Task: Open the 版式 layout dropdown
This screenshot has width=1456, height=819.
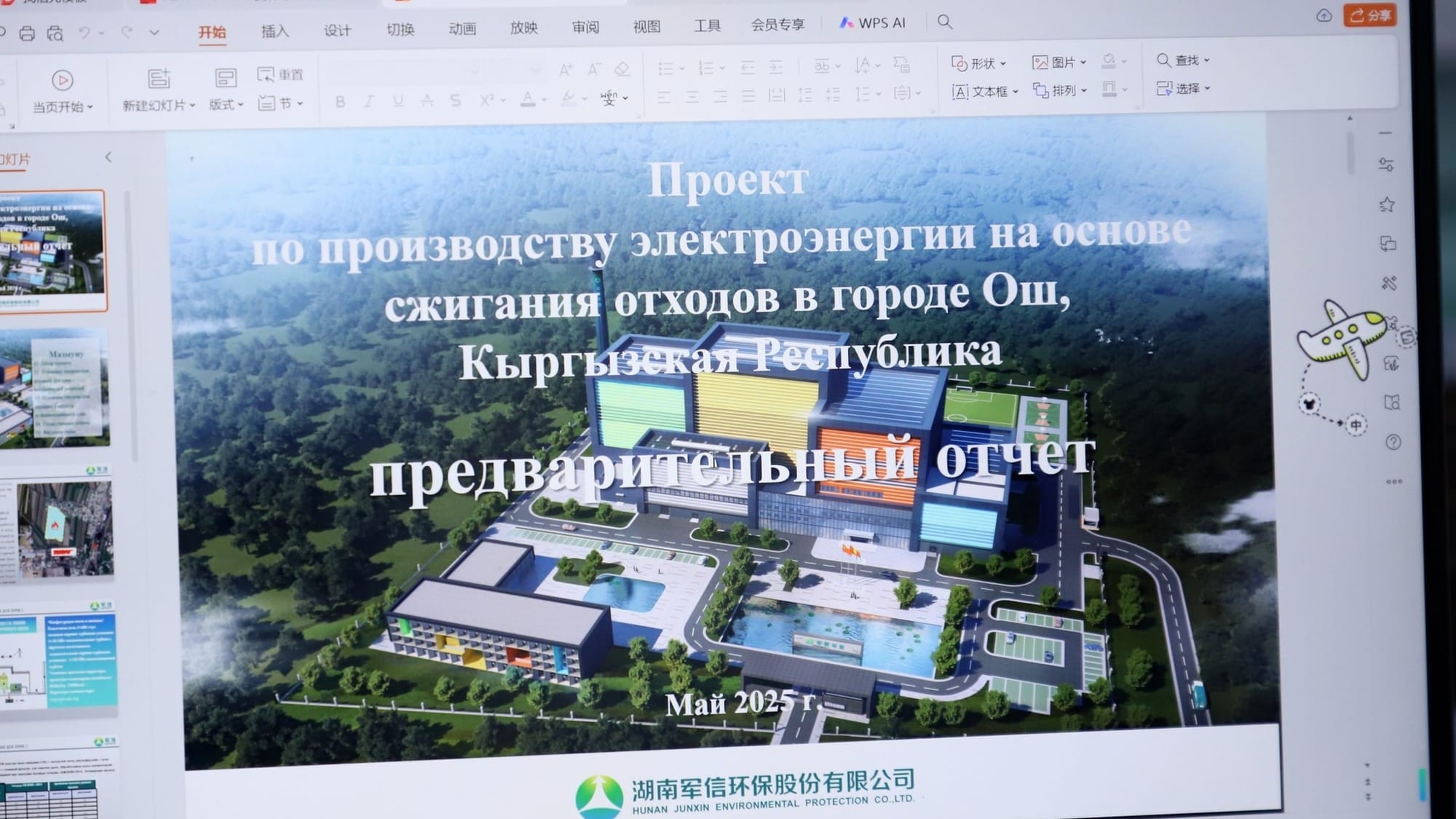Action: [225, 105]
